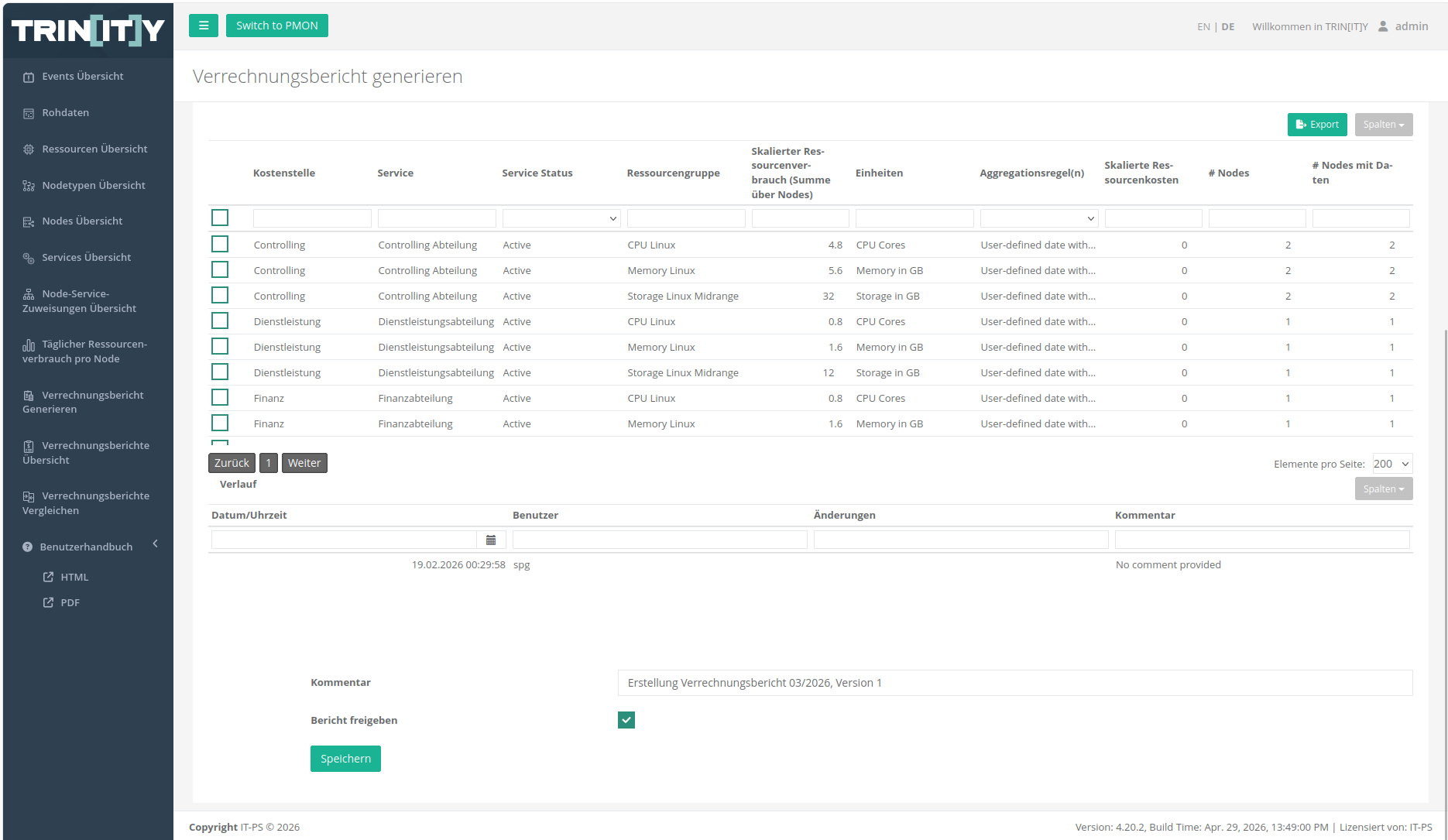Open Nodetypen Übersicht in sidebar
The width and height of the screenshot is (1448, 840).
pos(94,186)
